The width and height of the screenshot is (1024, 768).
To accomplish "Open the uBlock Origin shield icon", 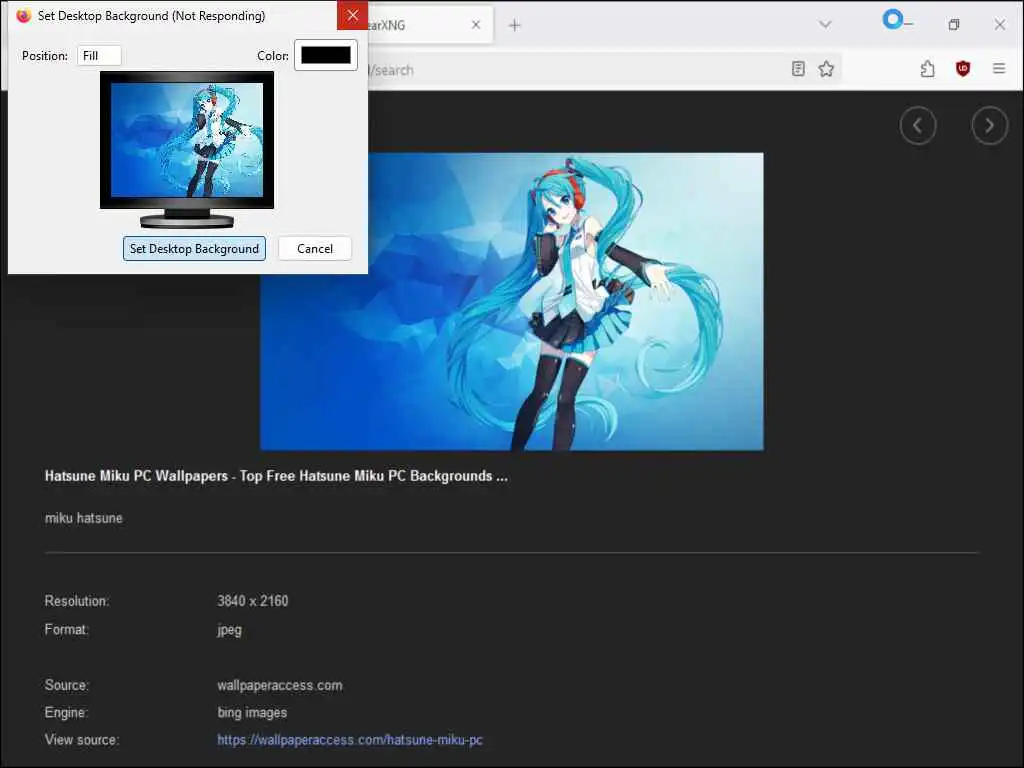I will pos(963,69).
